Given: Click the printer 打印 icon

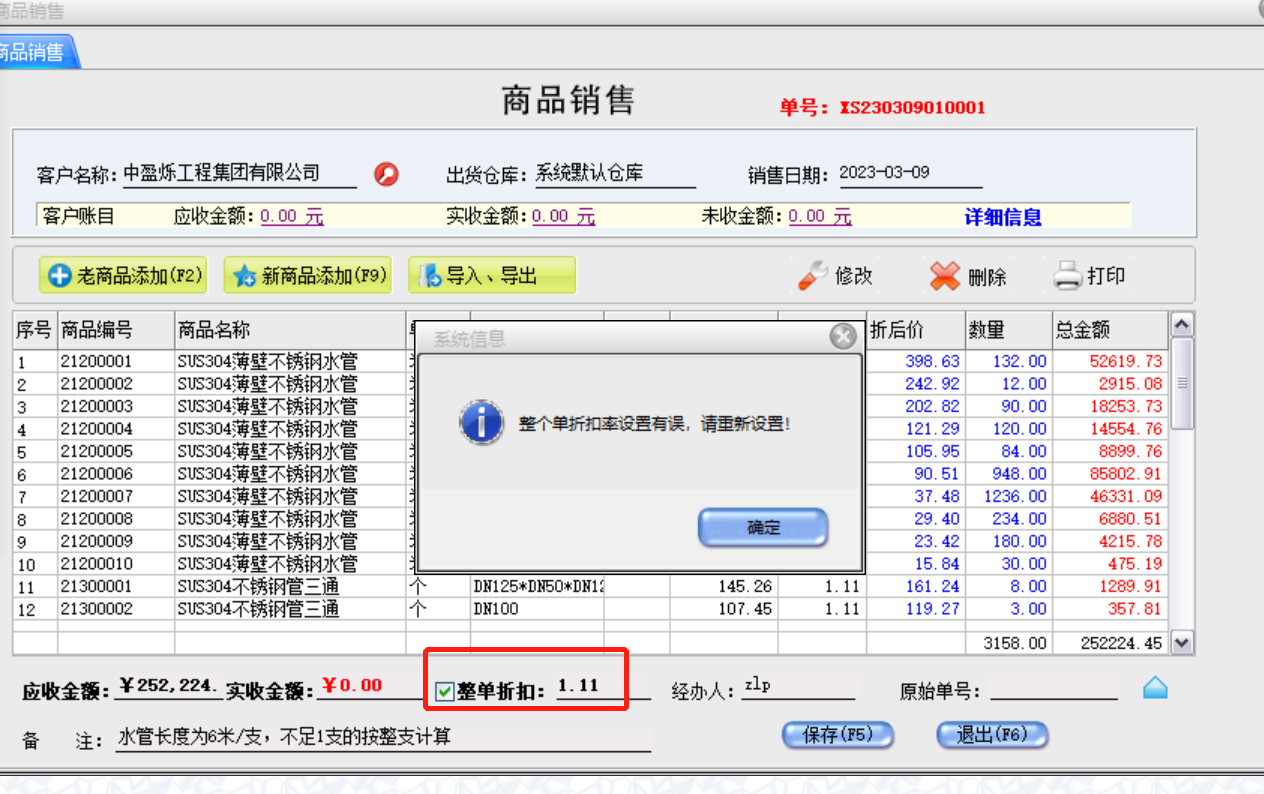Looking at the screenshot, I should point(1068,276).
